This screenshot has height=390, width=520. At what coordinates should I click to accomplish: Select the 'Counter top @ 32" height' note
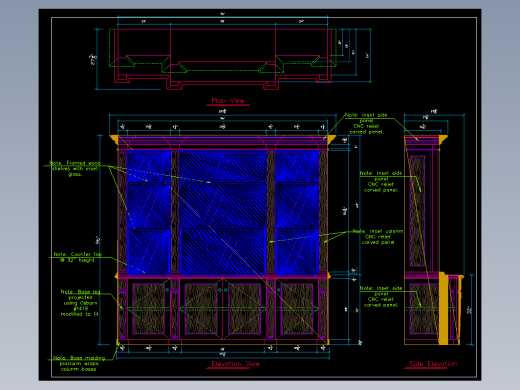(78, 257)
